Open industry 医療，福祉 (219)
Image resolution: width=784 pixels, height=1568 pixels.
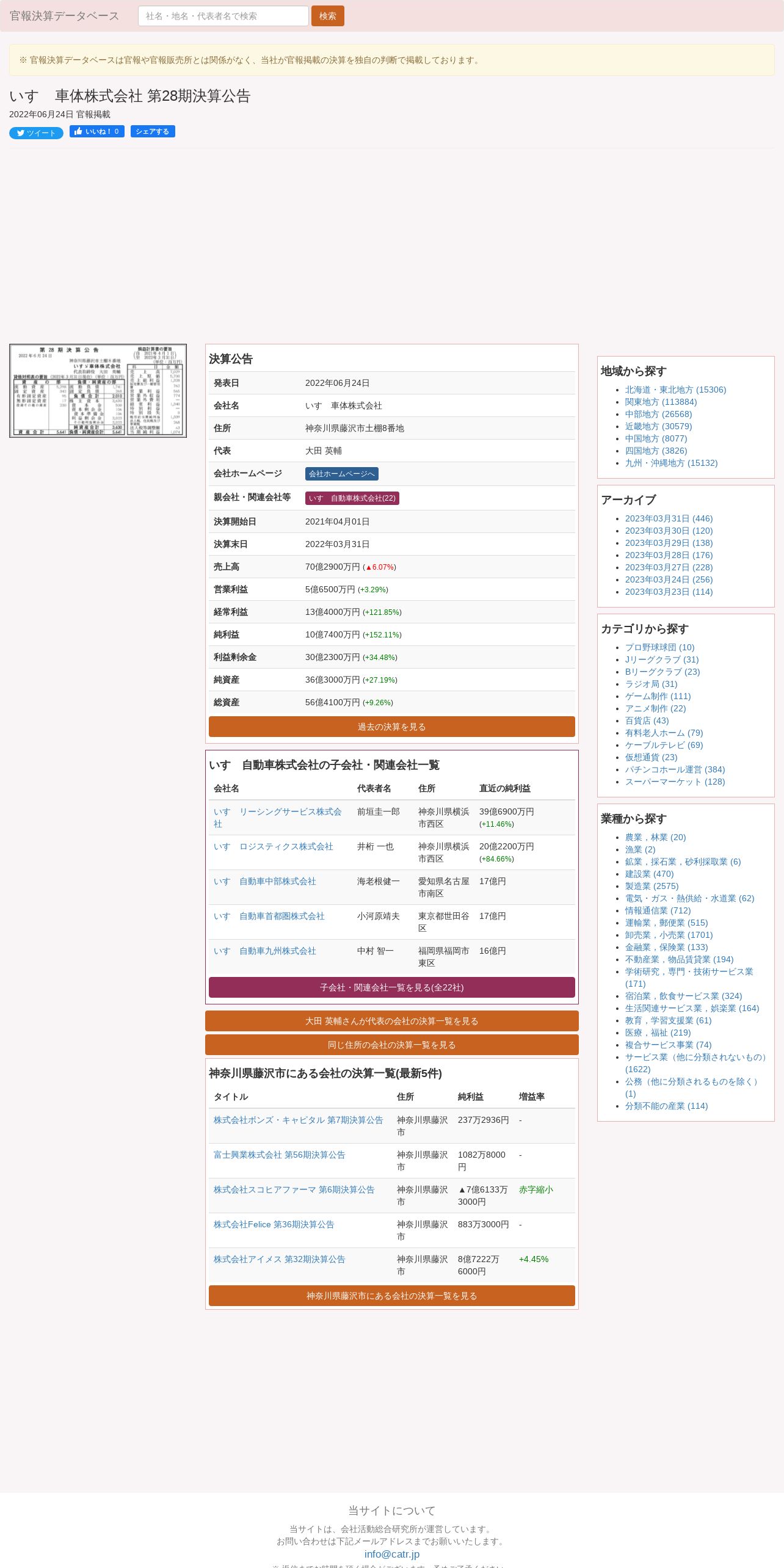tap(658, 1033)
